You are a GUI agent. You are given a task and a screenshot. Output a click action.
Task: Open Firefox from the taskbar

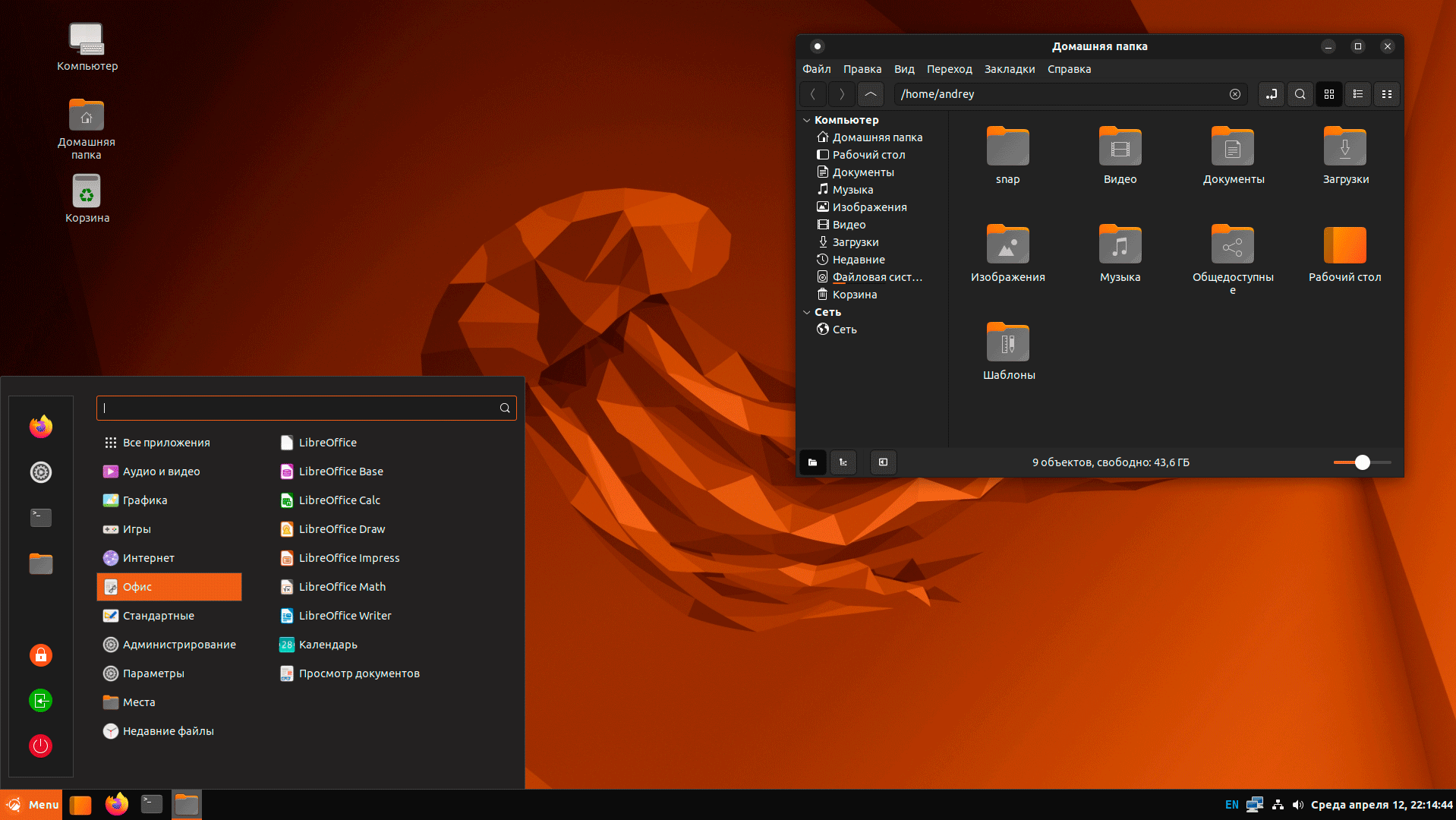click(x=116, y=804)
